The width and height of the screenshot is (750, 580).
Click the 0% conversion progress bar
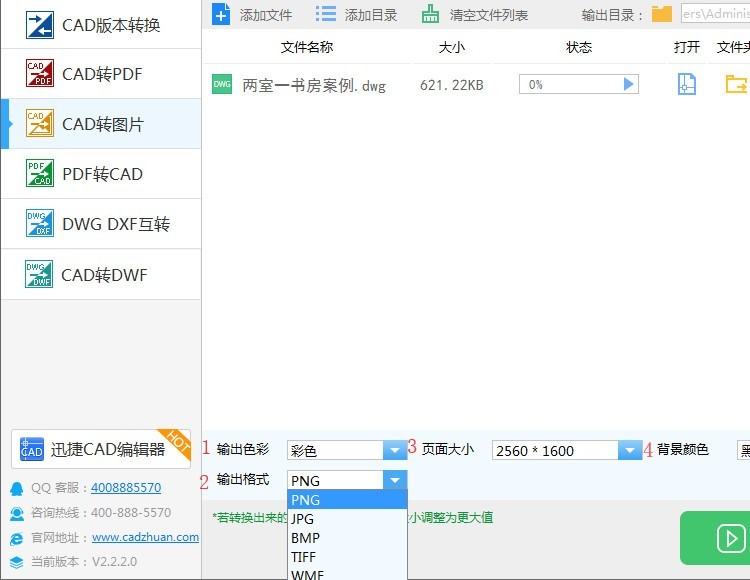tap(579, 85)
